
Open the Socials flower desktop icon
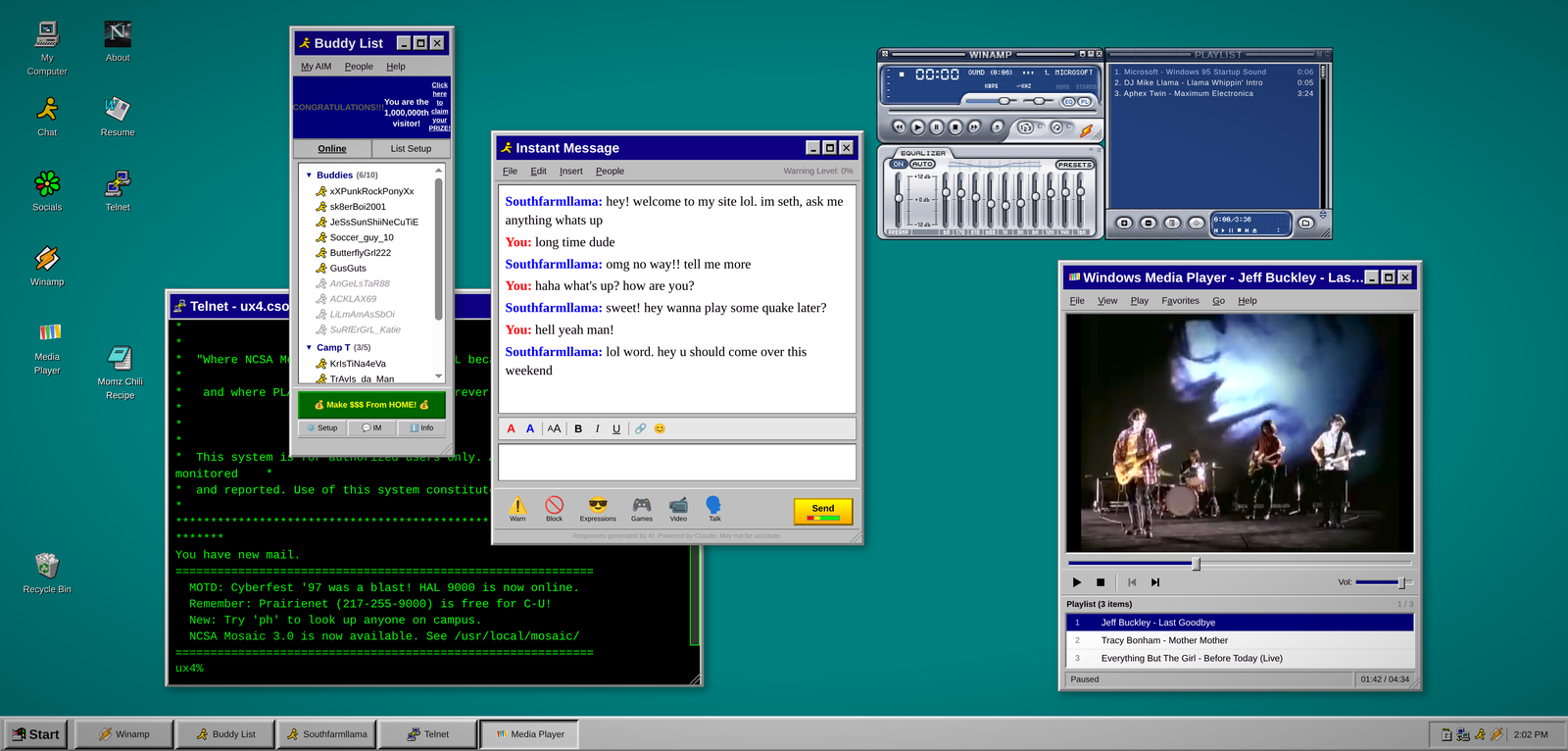coord(47,190)
